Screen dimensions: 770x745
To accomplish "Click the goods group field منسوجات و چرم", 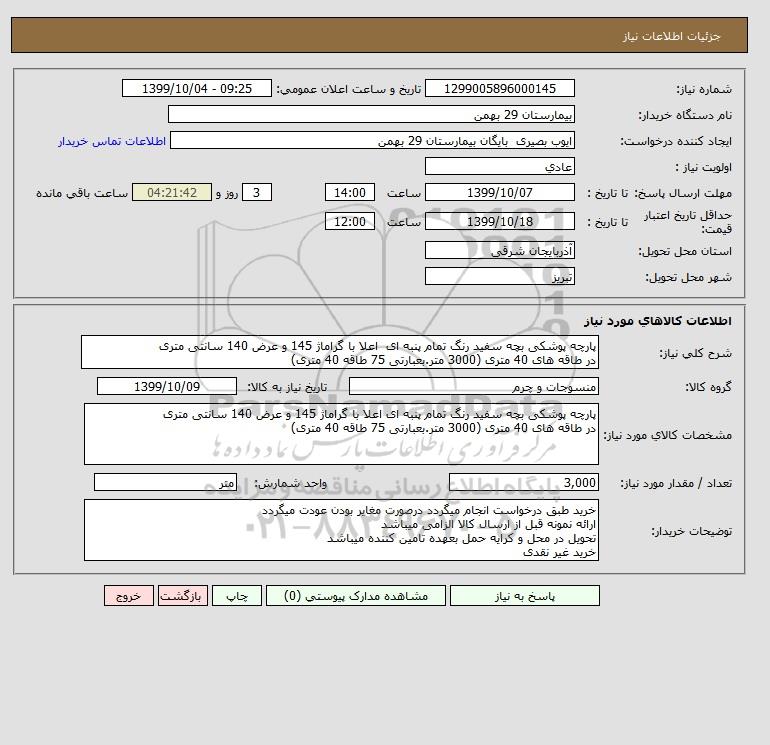I will tap(473, 386).
